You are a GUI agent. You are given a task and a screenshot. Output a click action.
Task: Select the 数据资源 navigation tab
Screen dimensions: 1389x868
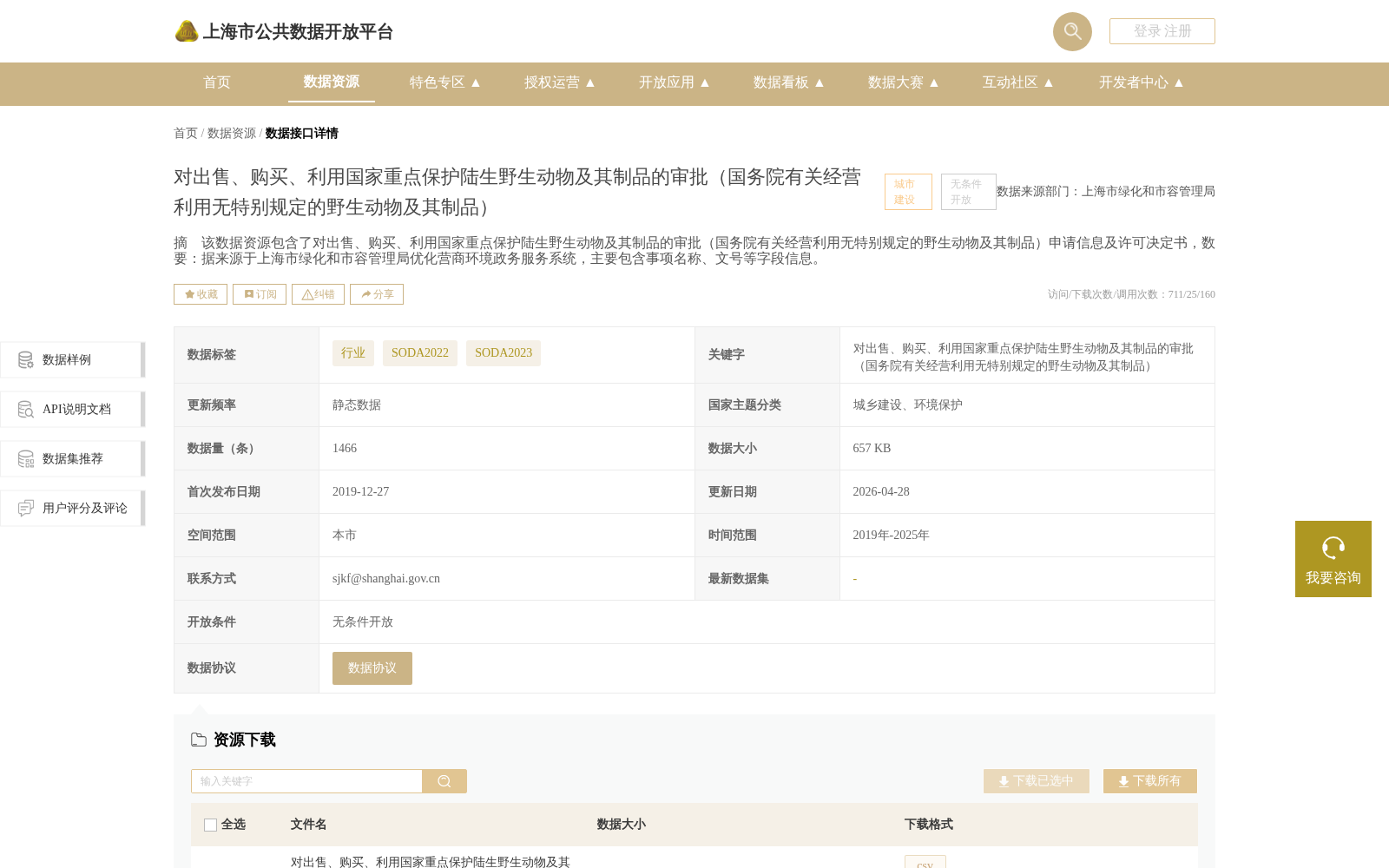pos(332,82)
